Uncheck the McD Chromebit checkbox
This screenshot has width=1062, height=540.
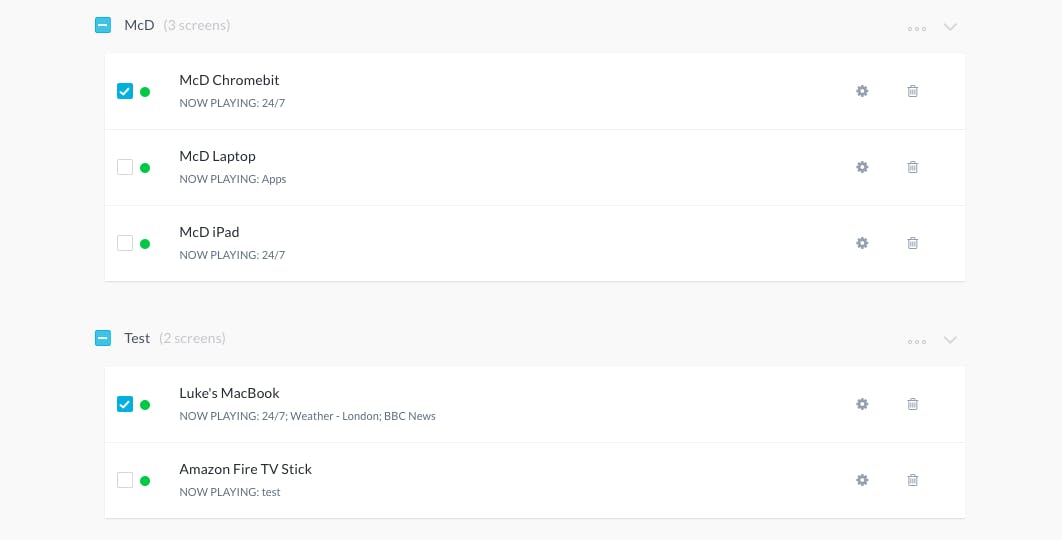125,91
